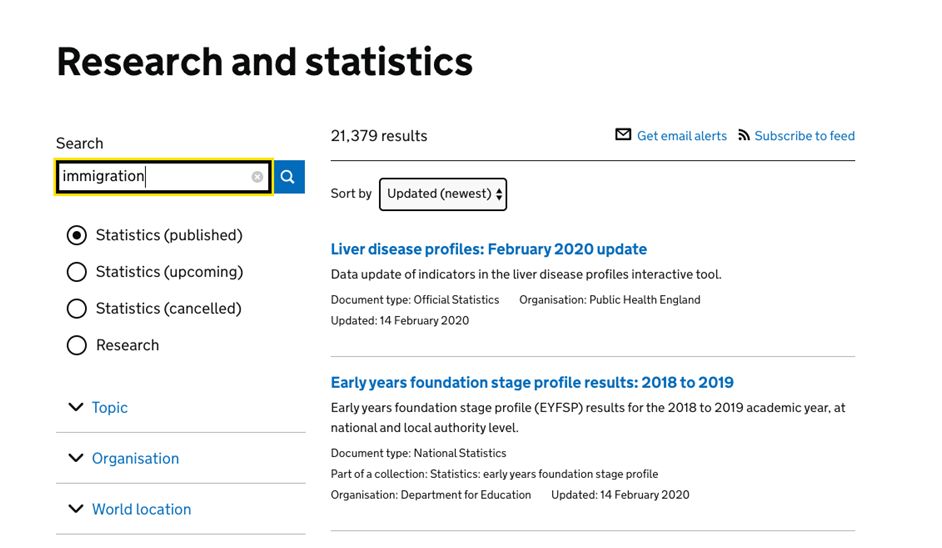Image resolution: width=942 pixels, height=548 pixels.
Task: Clear the search field with the x icon
Action: (257, 177)
